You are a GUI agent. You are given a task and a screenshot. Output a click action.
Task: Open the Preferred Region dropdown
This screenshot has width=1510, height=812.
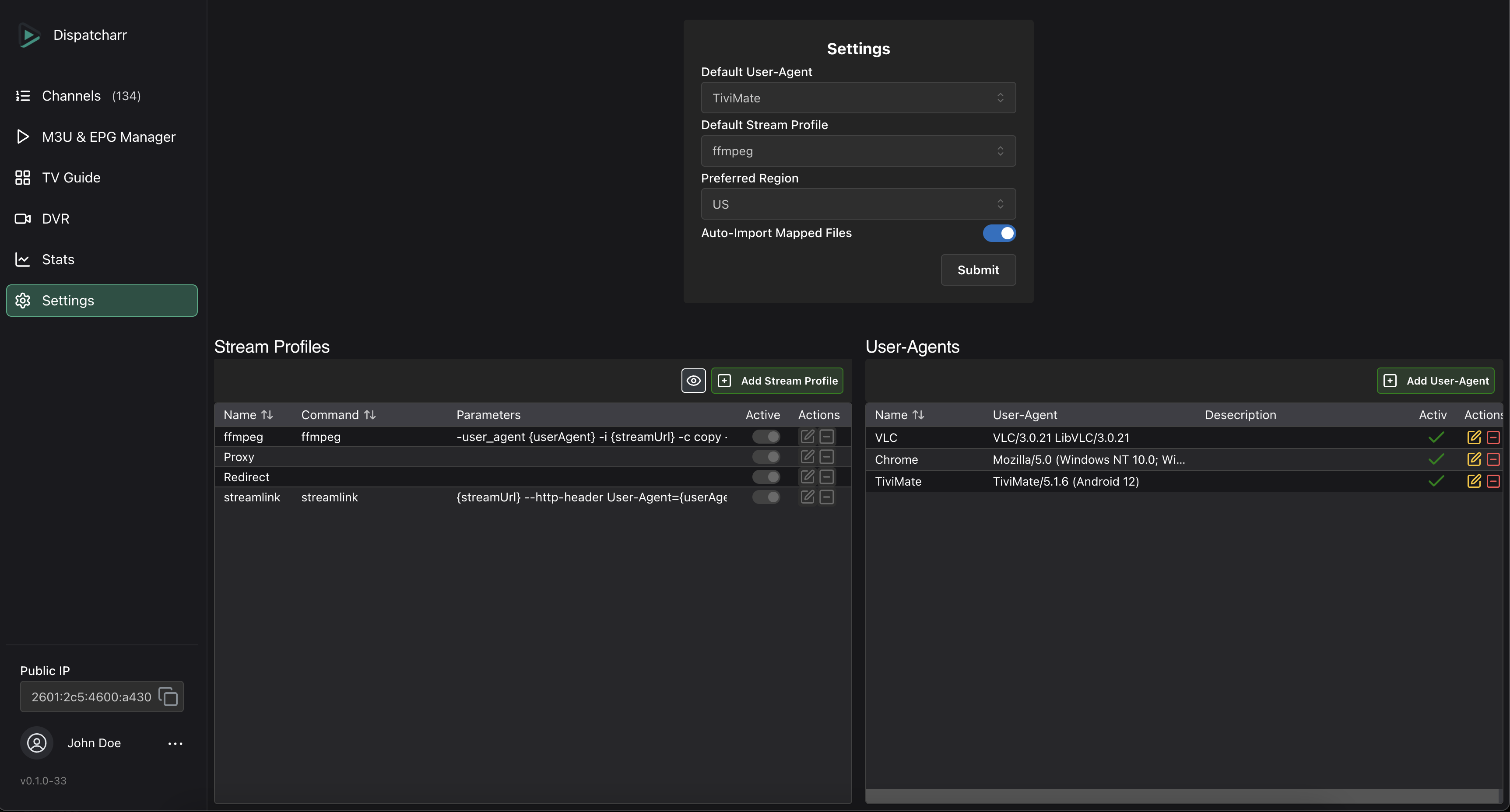coord(857,204)
